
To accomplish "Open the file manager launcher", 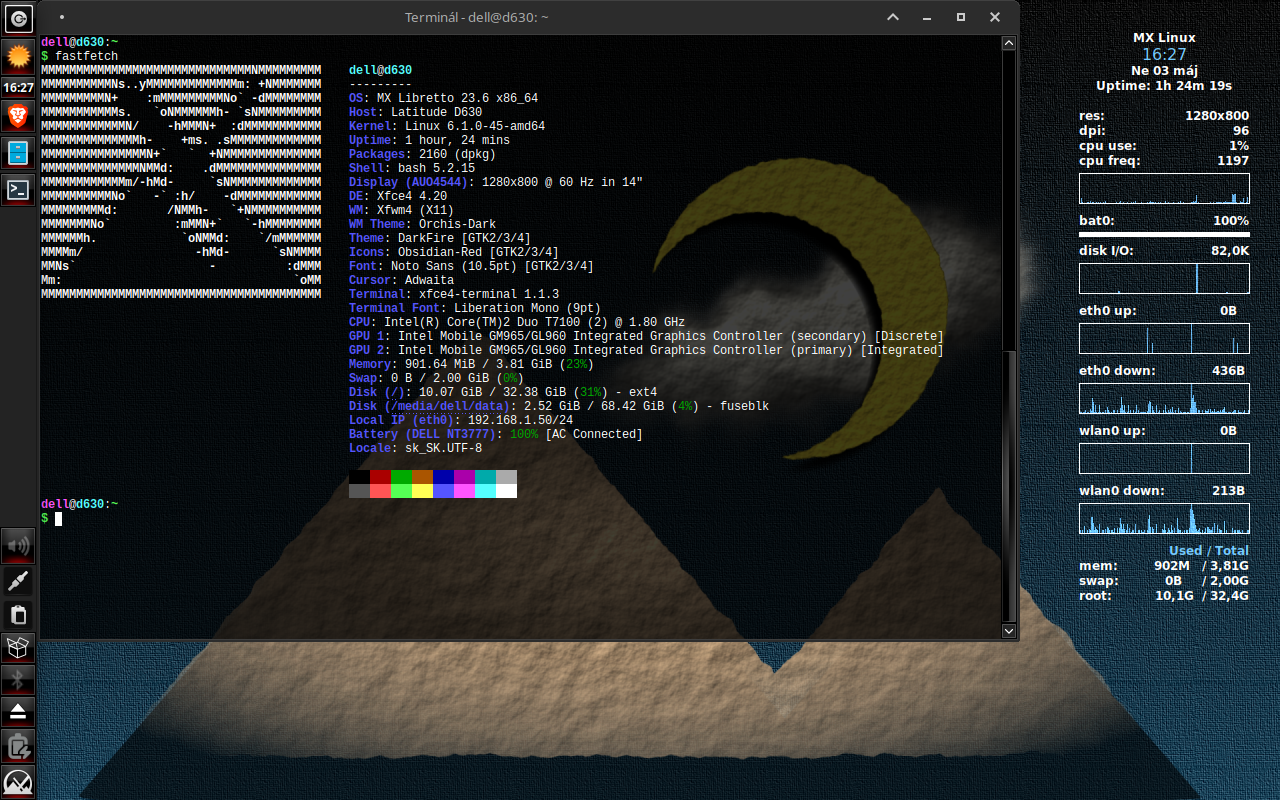I will (18, 153).
